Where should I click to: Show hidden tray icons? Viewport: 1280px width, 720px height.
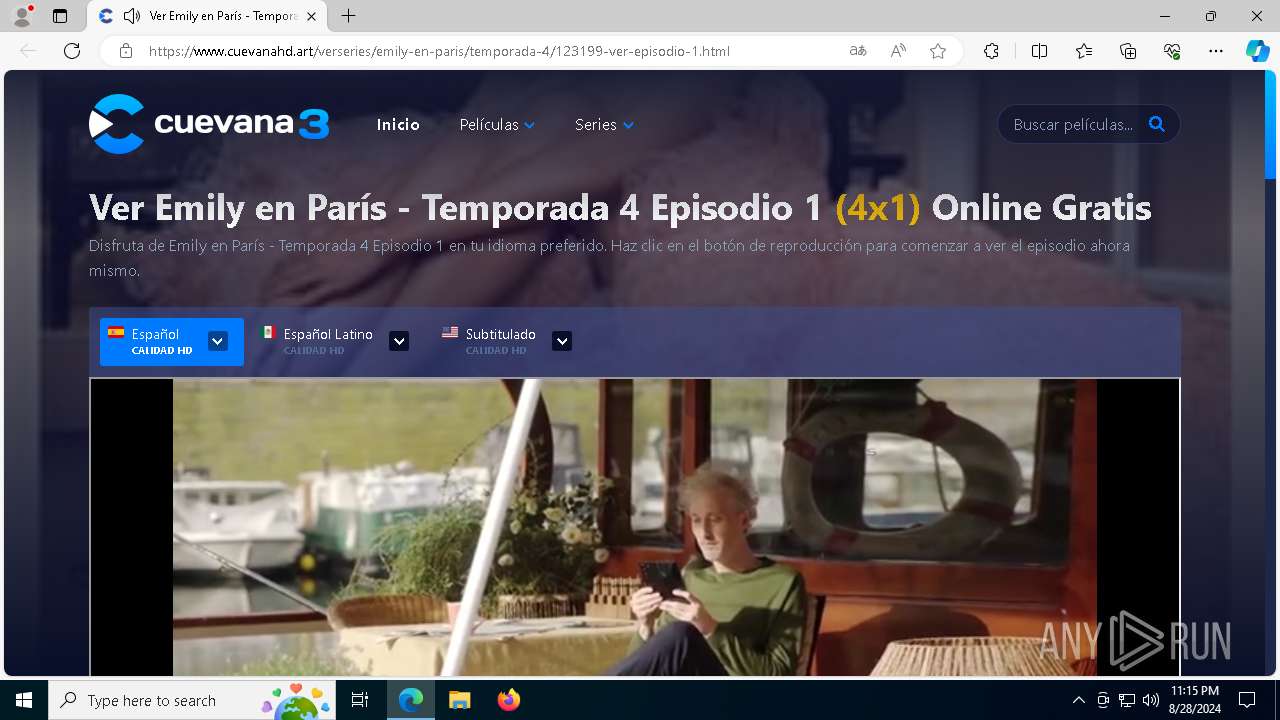[x=1078, y=700]
